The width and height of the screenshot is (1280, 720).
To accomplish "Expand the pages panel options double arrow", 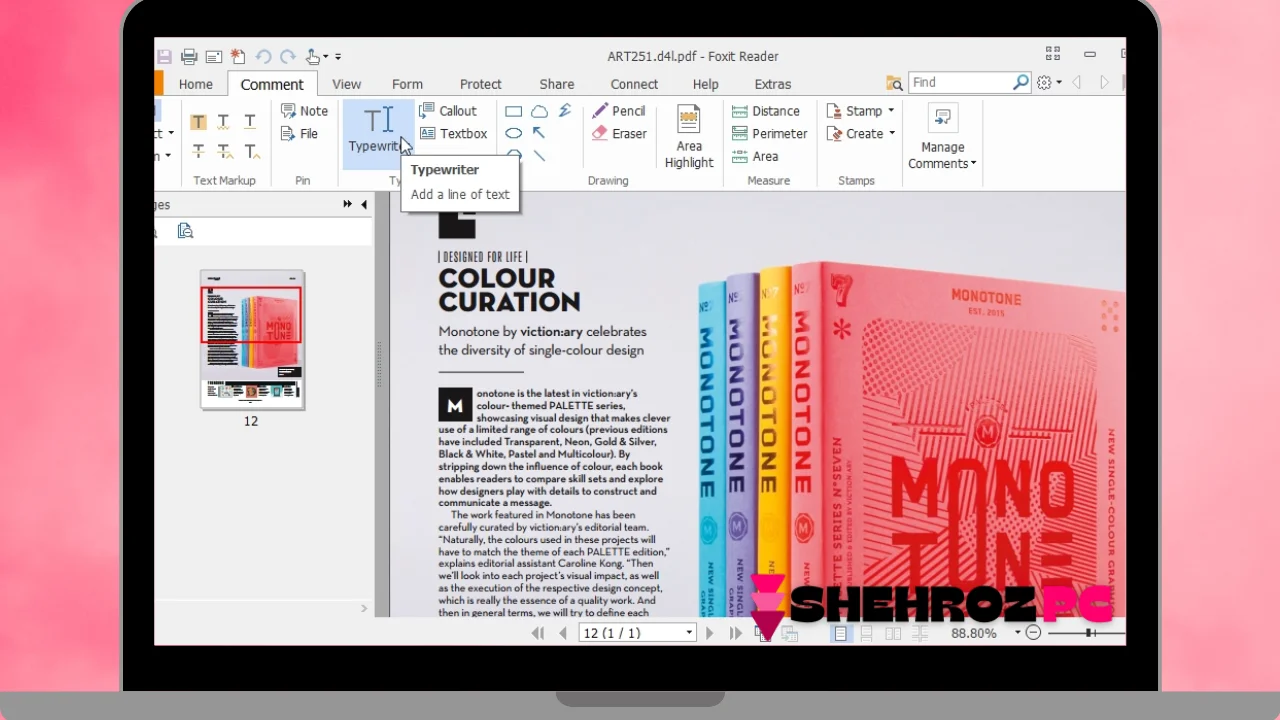I will [347, 204].
